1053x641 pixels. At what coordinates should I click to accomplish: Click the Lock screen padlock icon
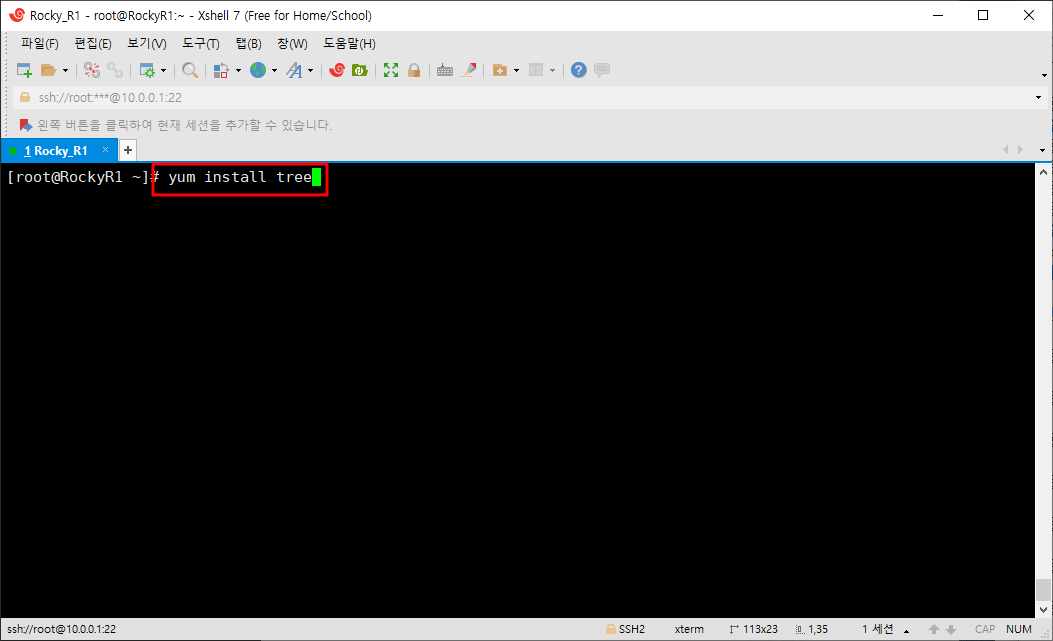click(414, 70)
